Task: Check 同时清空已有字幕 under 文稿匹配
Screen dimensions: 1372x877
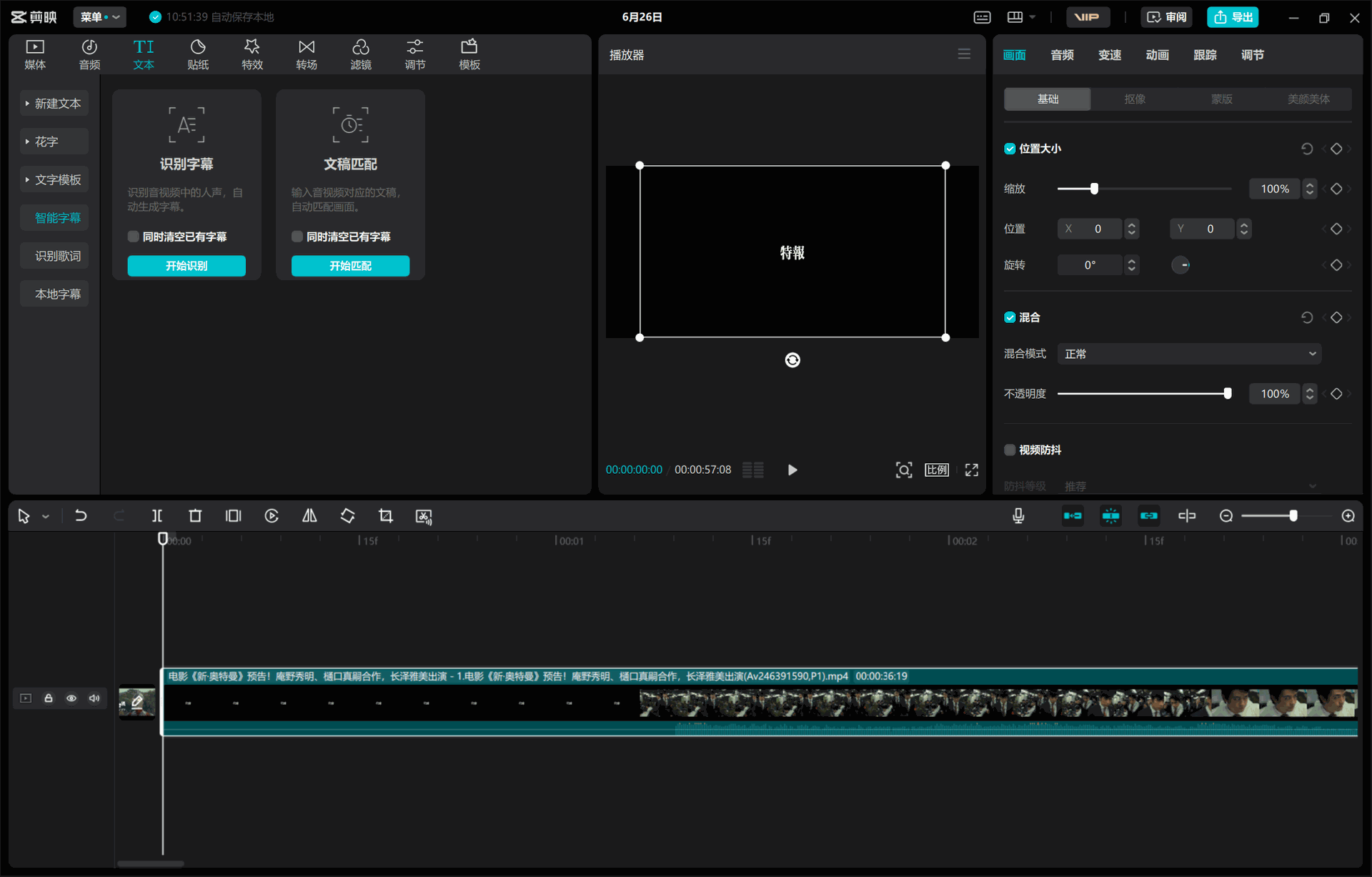Action: point(297,237)
